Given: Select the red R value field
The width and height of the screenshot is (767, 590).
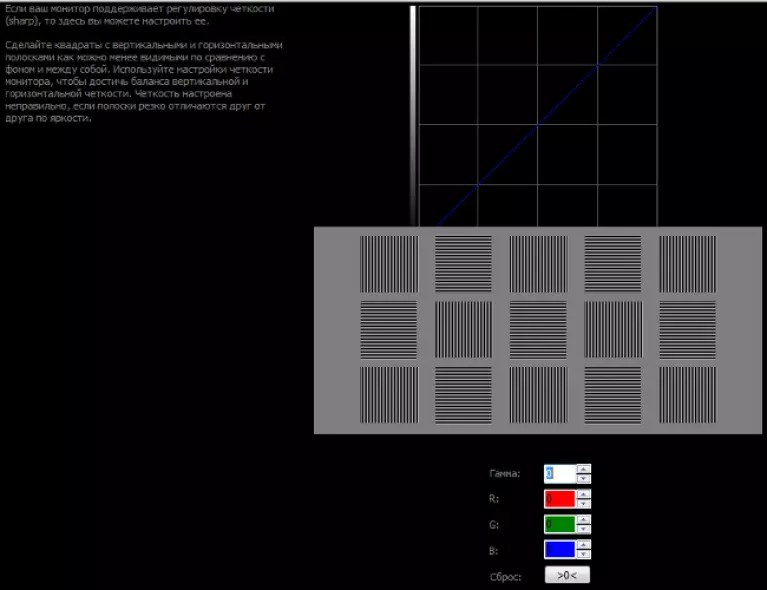Looking at the screenshot, I should pos(560,499).
